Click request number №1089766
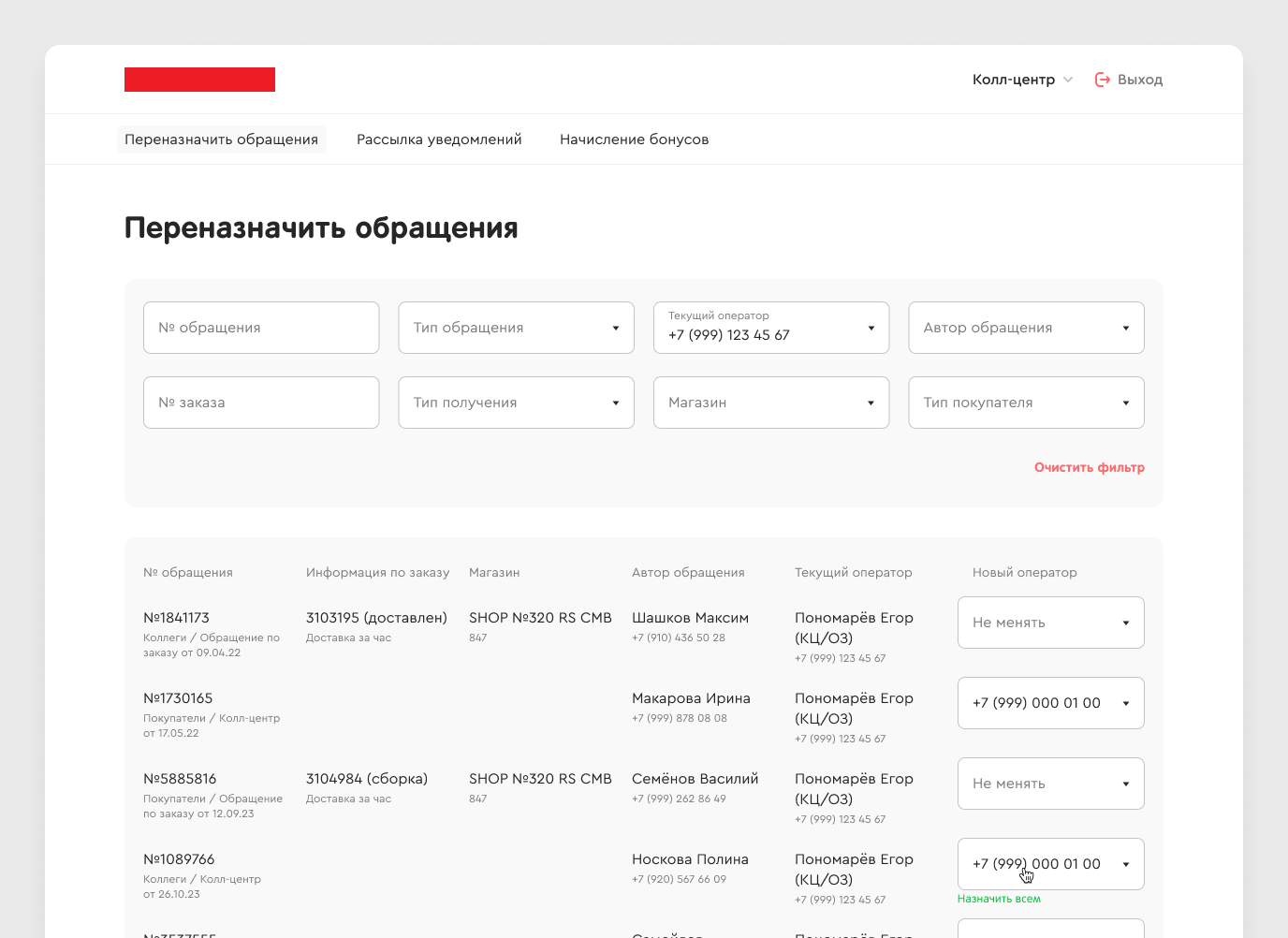 [179, 859]
